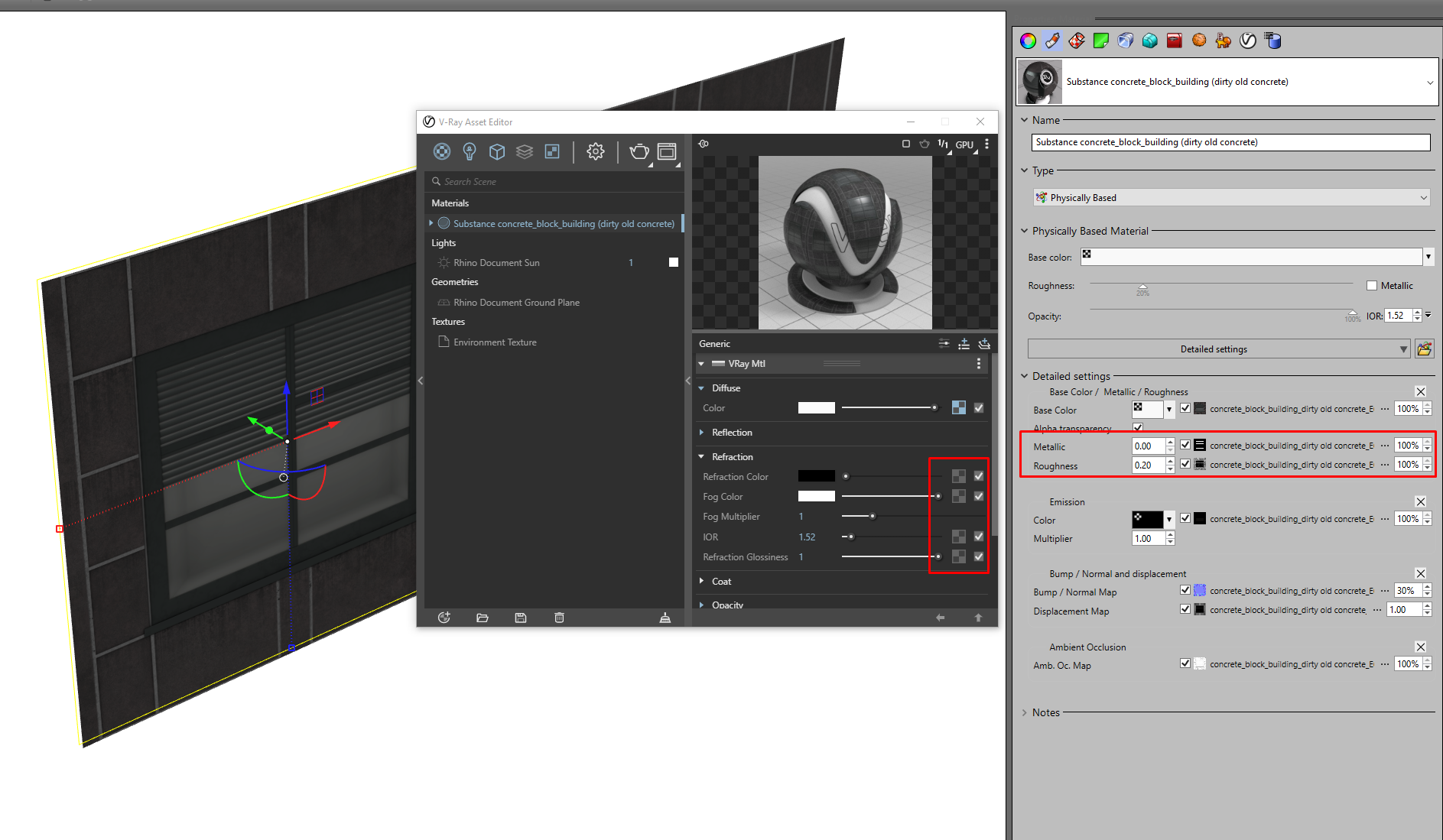Select the Materials paint tube panel icon
1443x840 pixels.
click(x=1052, y=41)
